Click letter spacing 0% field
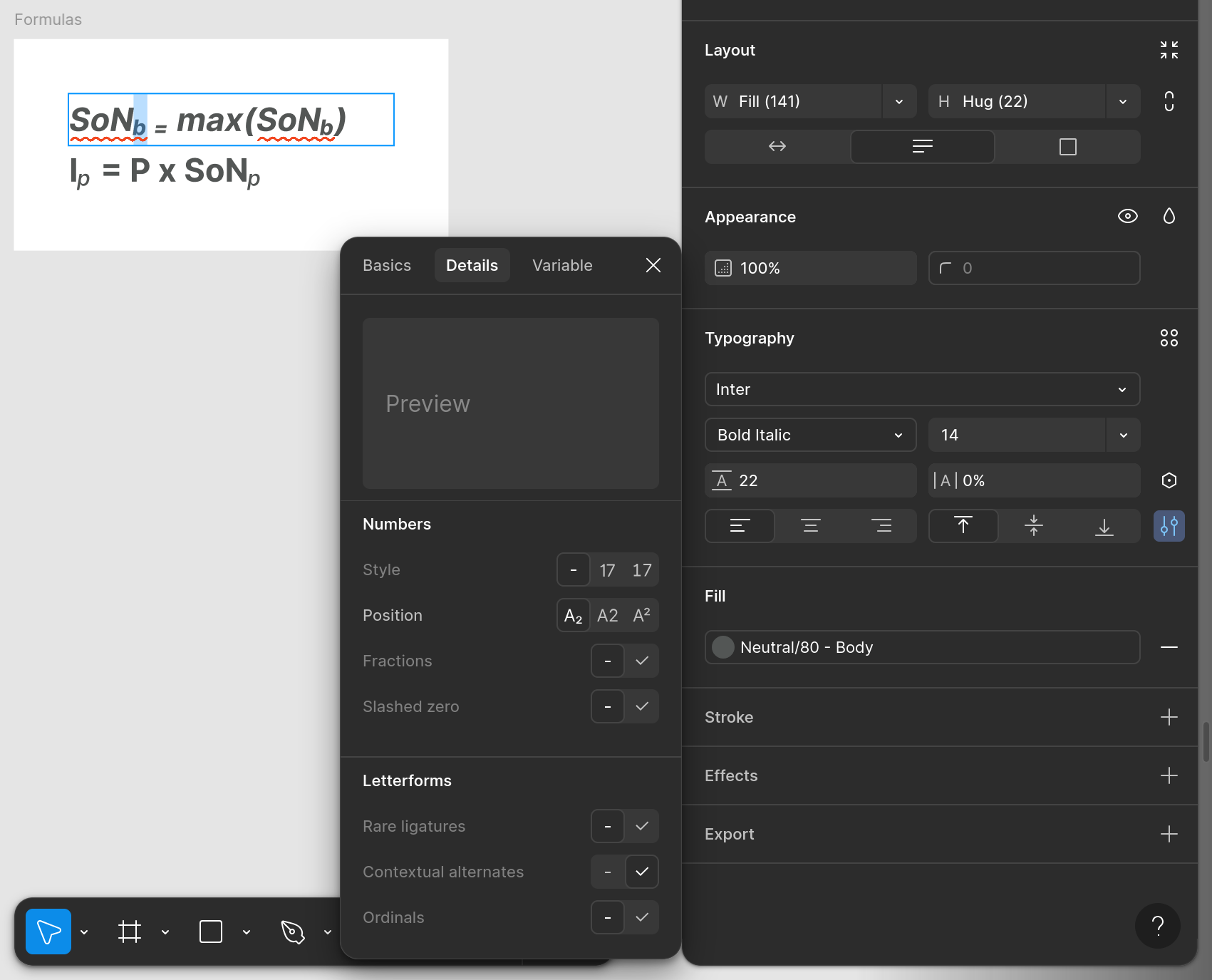 click(1034, 480)
